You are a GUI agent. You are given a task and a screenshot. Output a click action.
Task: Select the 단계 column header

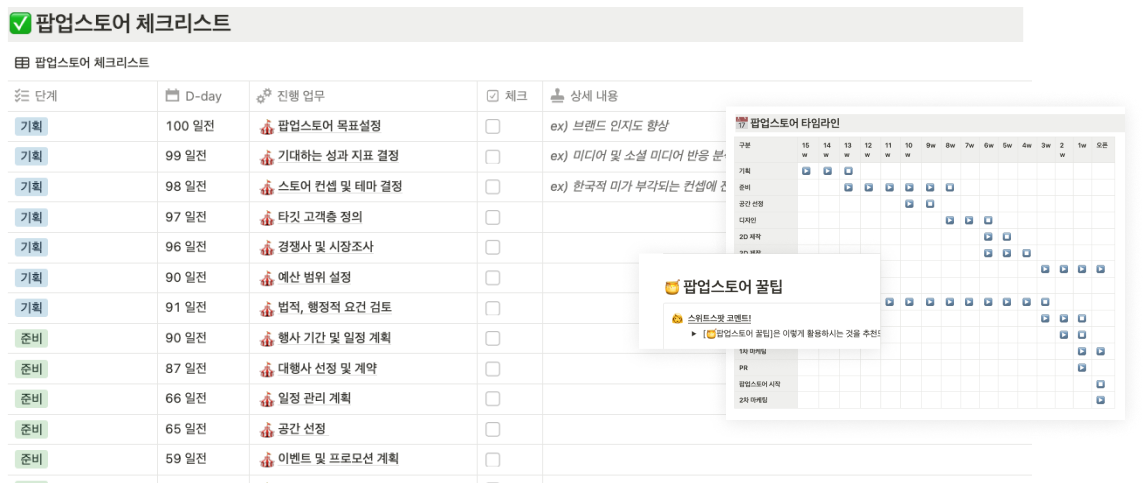83,96
